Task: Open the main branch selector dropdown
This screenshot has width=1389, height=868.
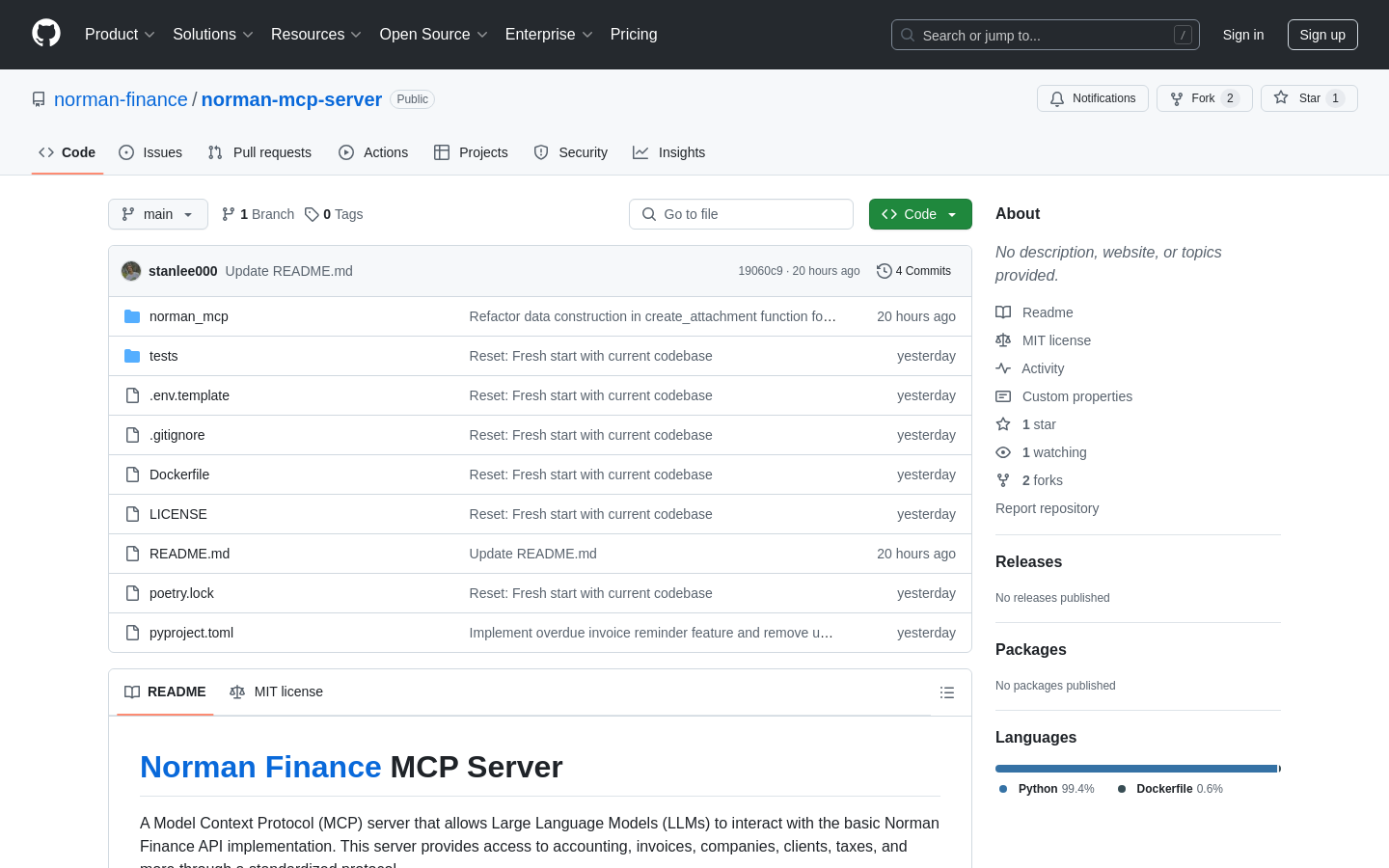Action: click(x=158, y=214)
